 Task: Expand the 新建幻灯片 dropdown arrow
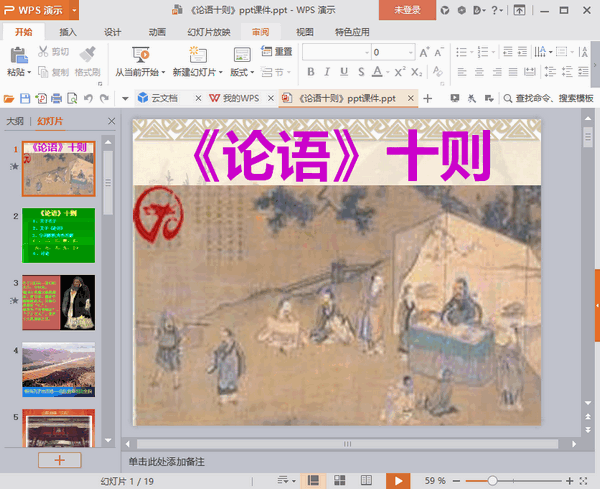point(220,72)
